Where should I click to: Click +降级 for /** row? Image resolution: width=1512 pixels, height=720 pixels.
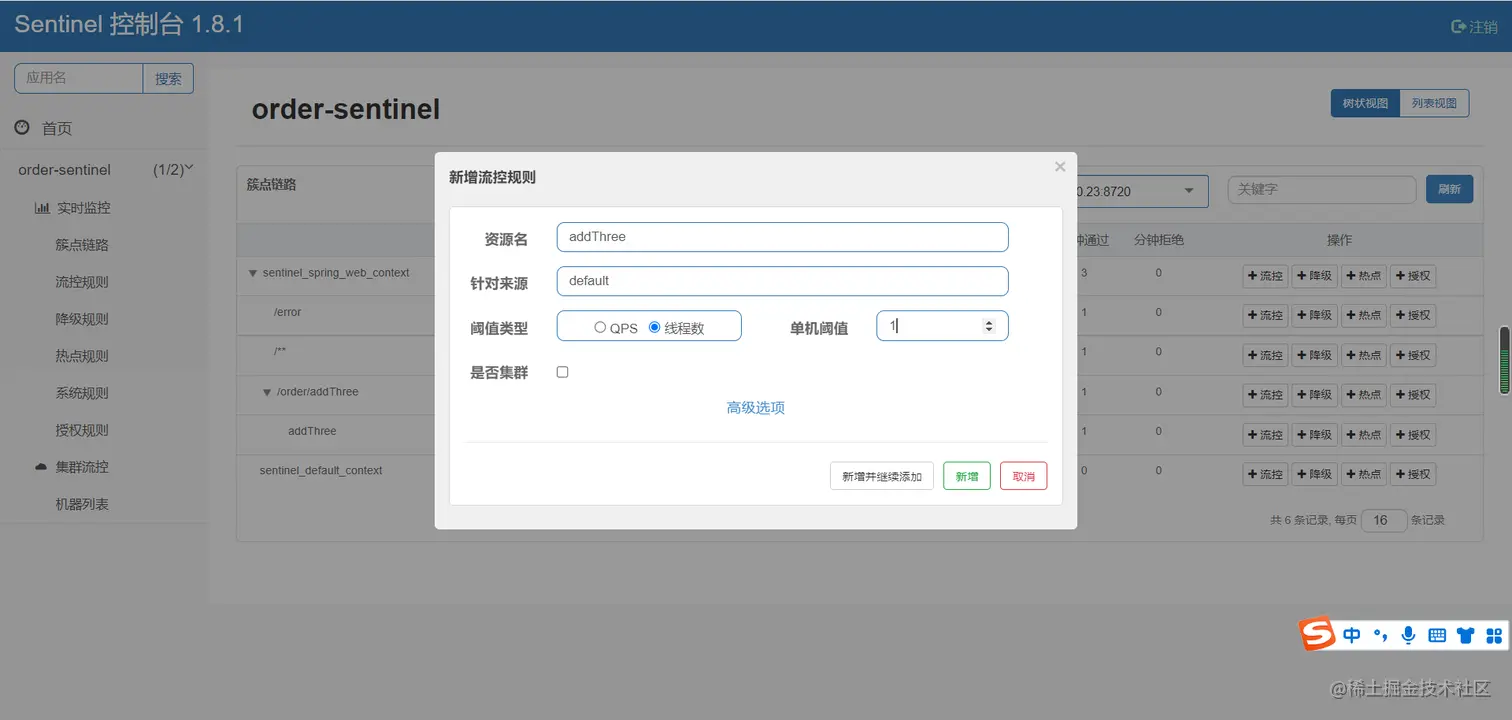[x=1314, y=355]
